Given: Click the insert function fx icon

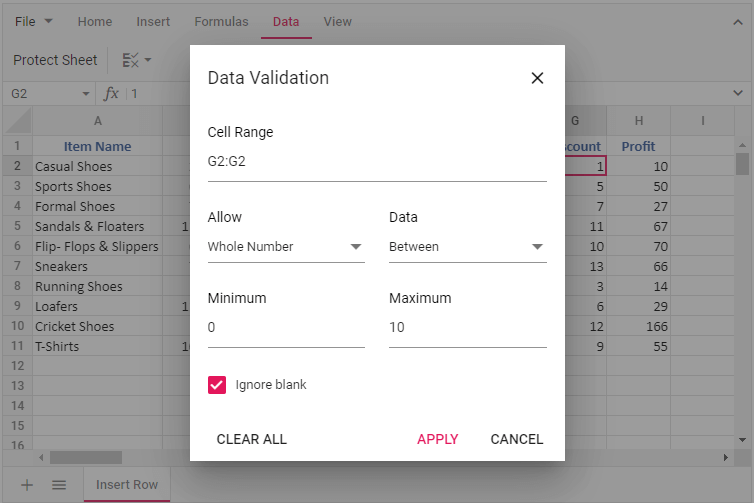Looking at the screenshot, I should (x=111, y=94).
